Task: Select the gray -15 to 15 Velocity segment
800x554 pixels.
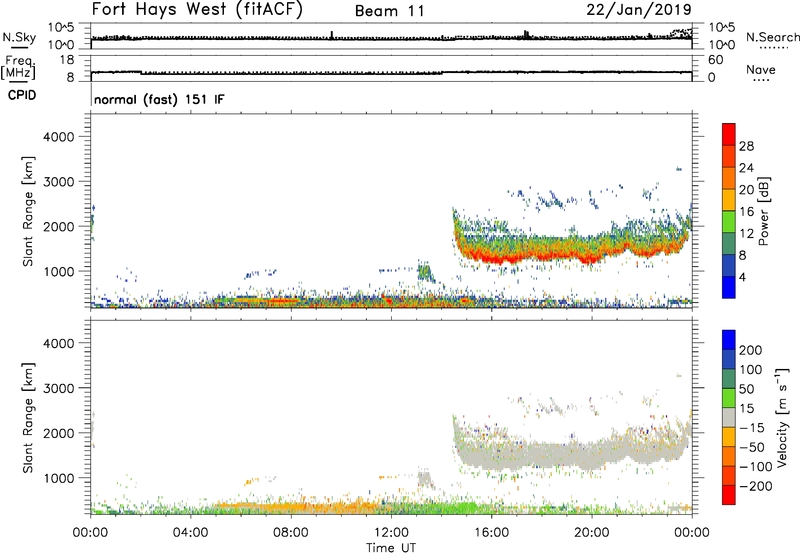Action: [729, 418]
